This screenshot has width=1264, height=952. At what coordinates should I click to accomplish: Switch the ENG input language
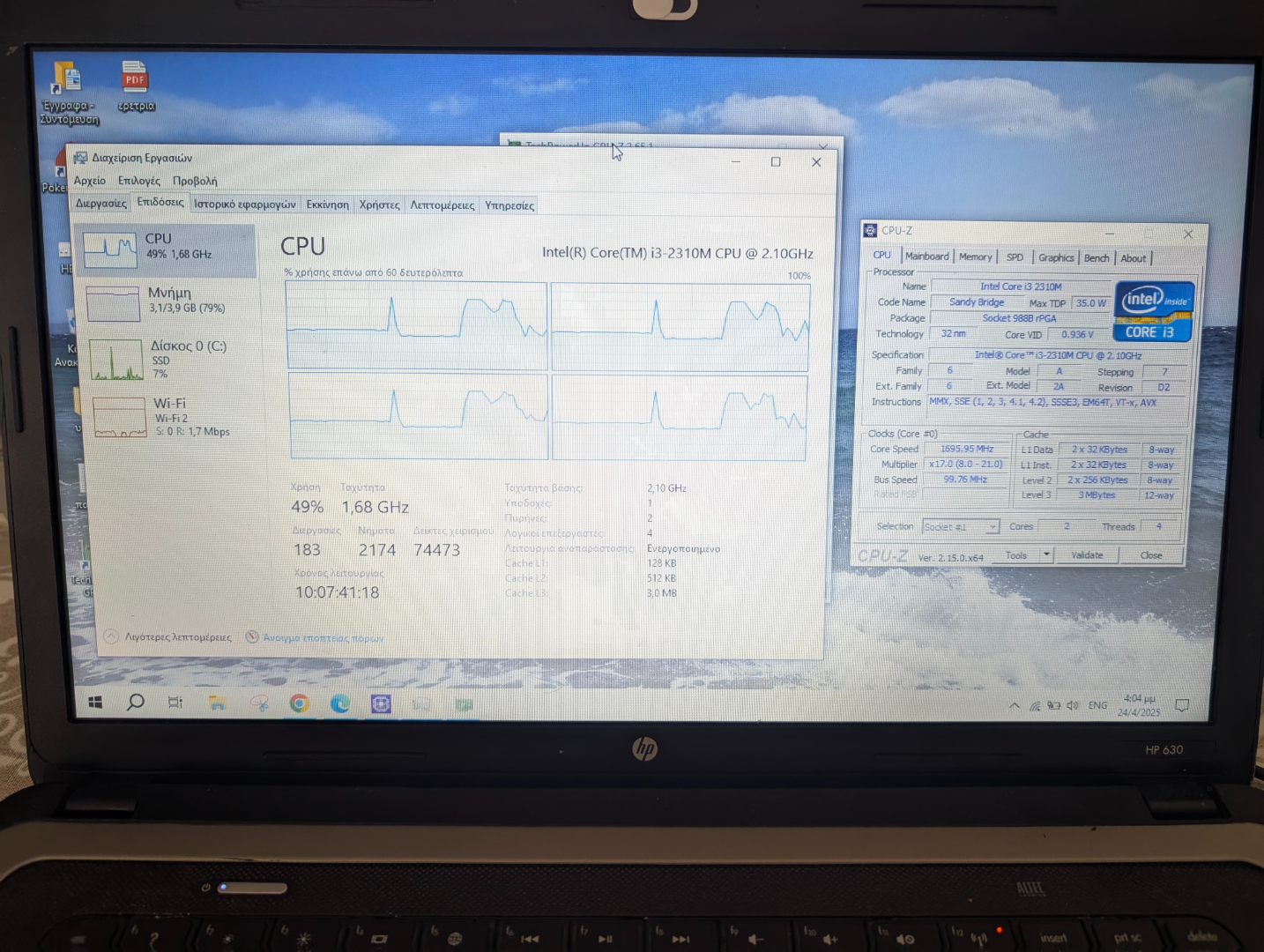(1097, 705)
